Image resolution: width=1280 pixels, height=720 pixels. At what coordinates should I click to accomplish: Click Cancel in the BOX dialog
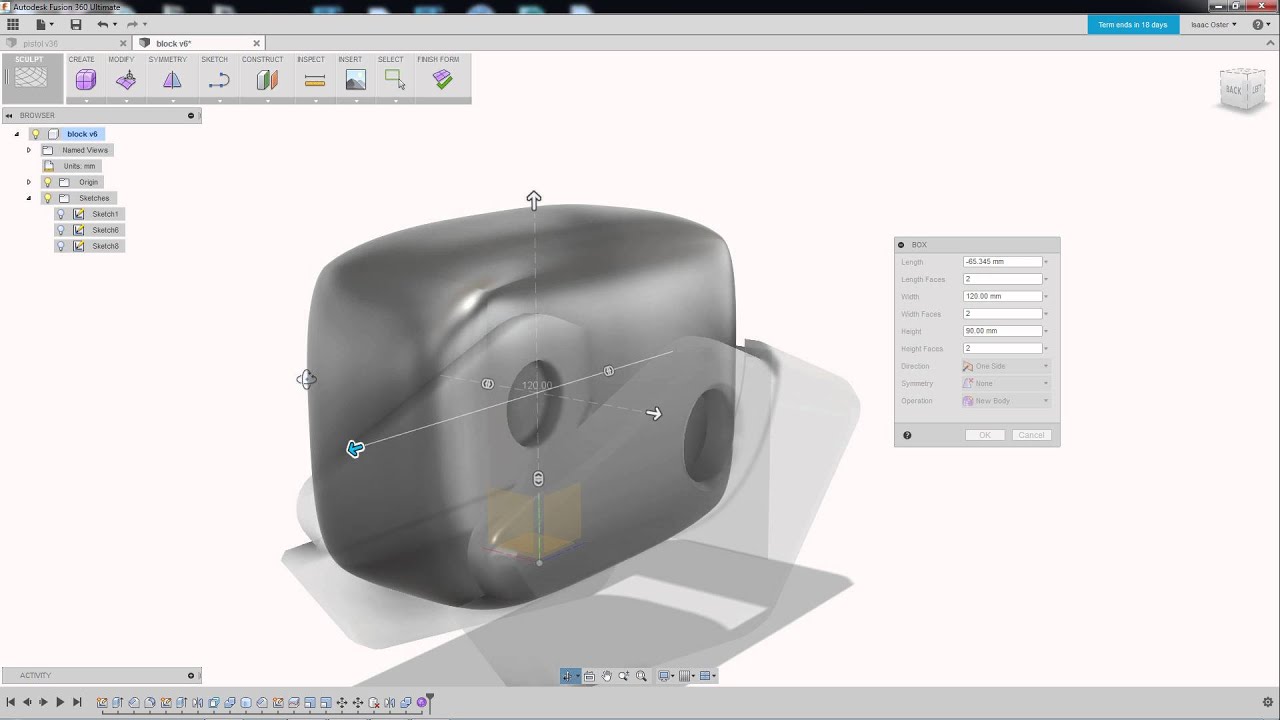[1031, 435]
